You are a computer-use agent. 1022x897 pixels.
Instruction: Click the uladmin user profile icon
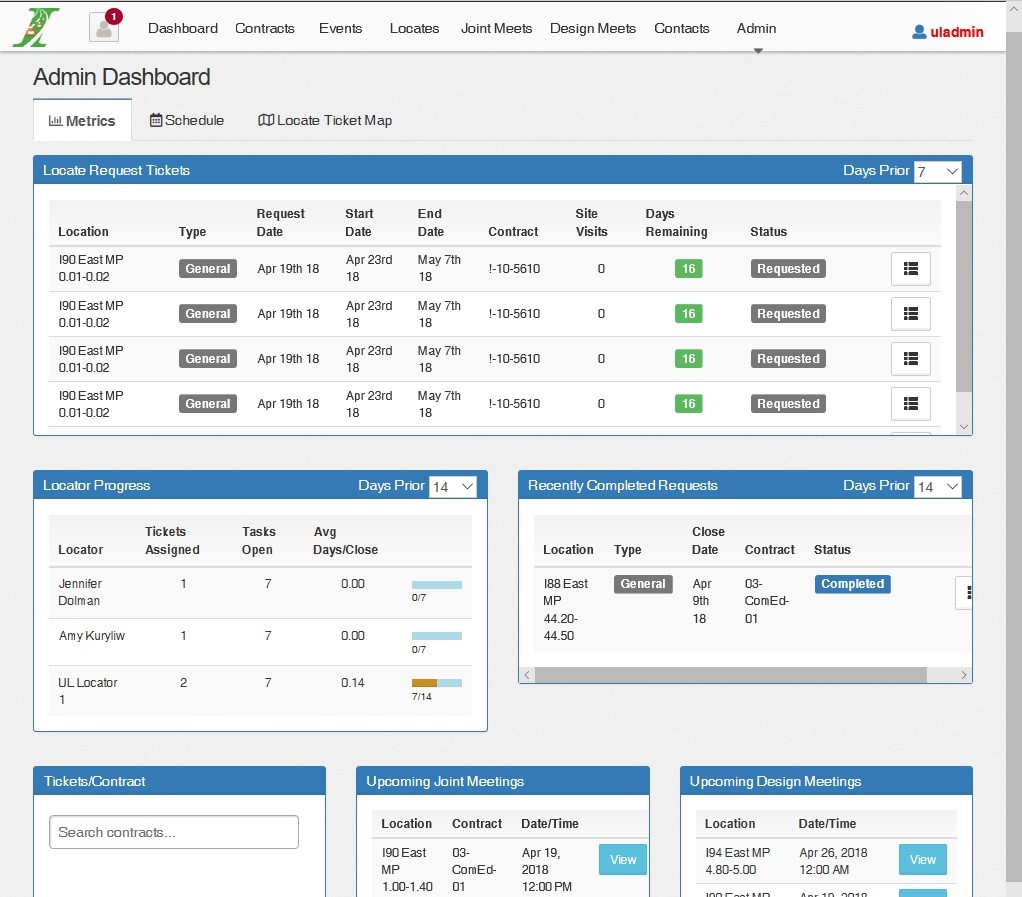tap(919, 32)
